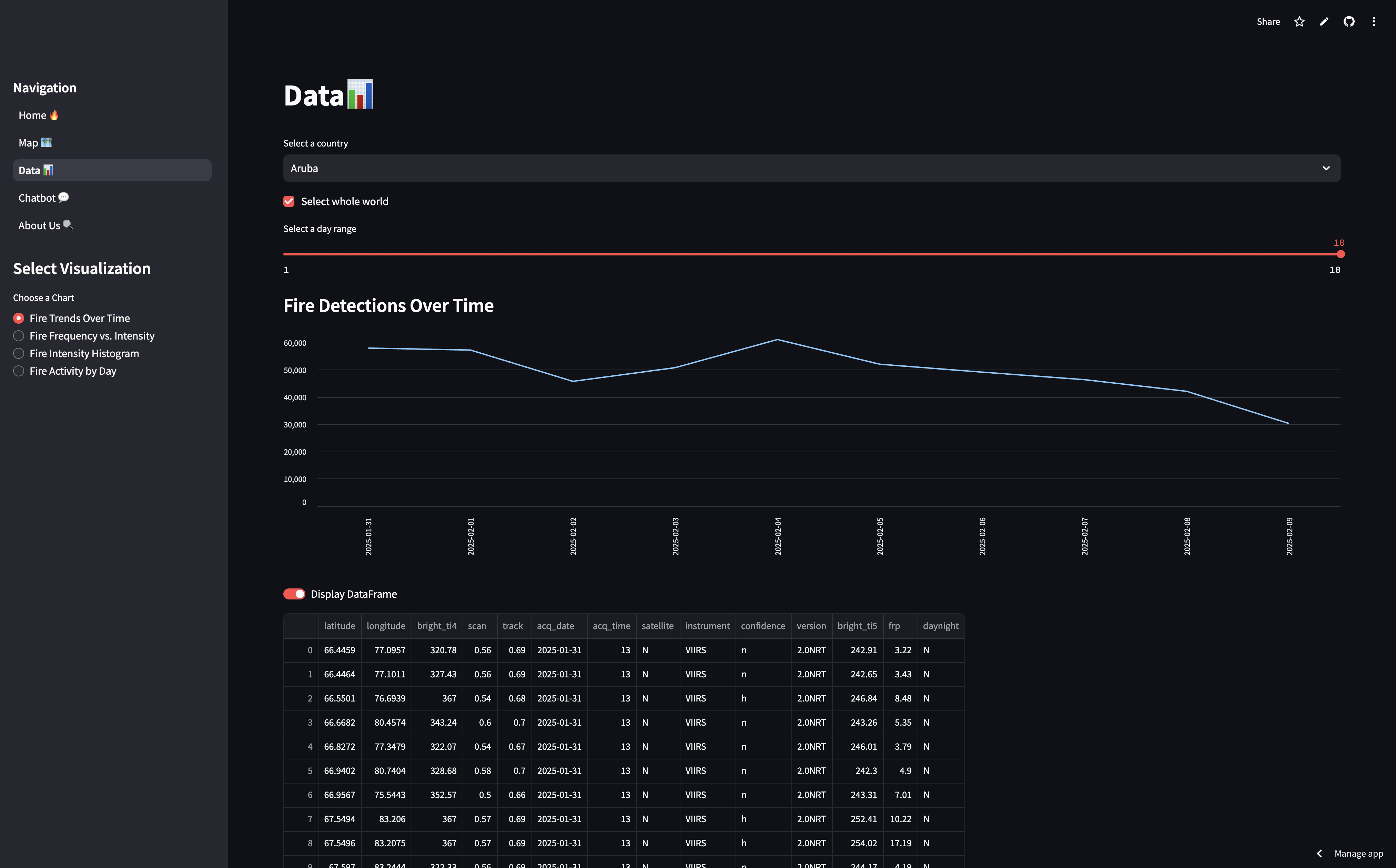Click the Manage app chevron icon
1396x868 pixels.
coord(1319,853)
